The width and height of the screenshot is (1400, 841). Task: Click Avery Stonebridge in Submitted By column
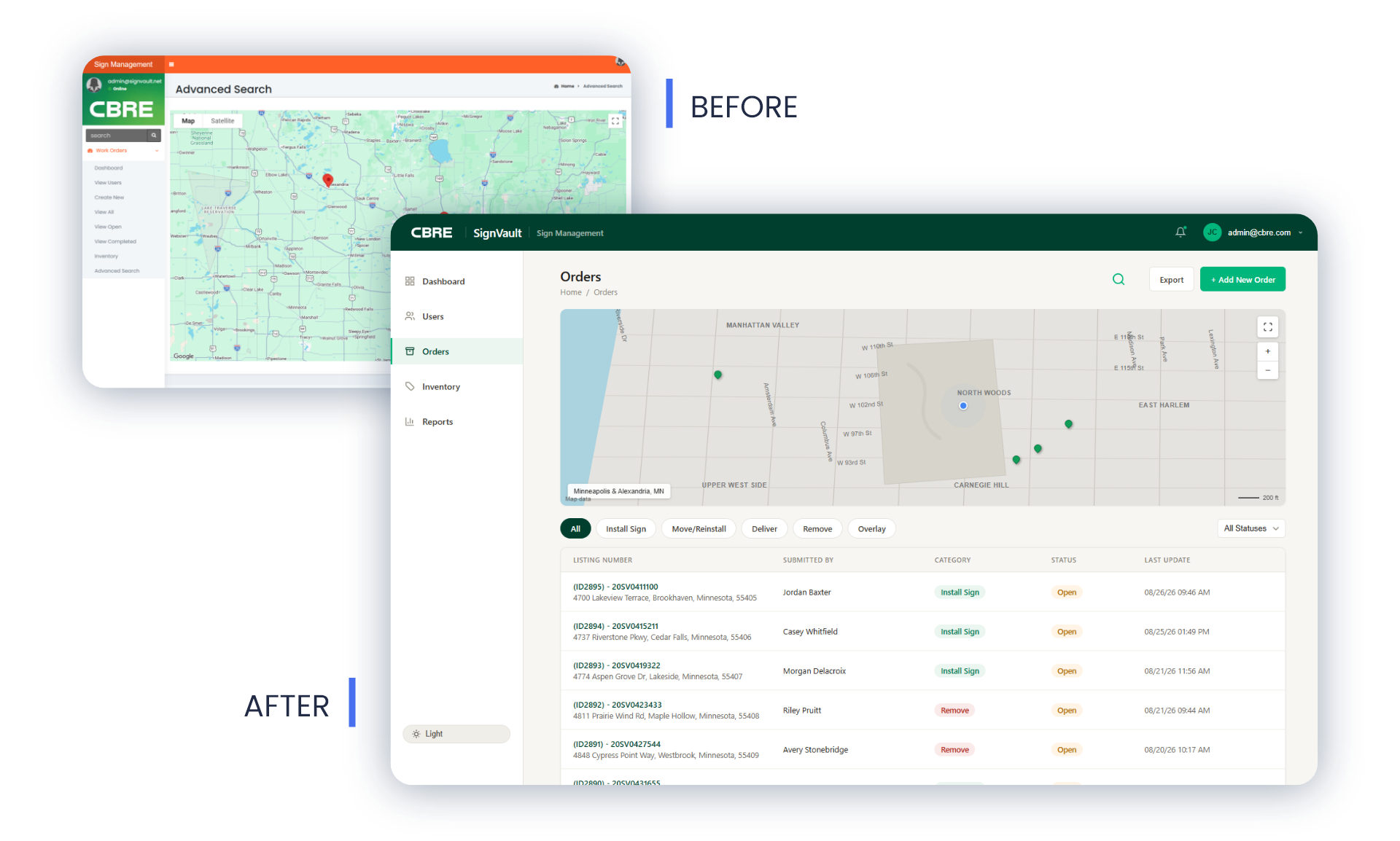pos(815,750)
